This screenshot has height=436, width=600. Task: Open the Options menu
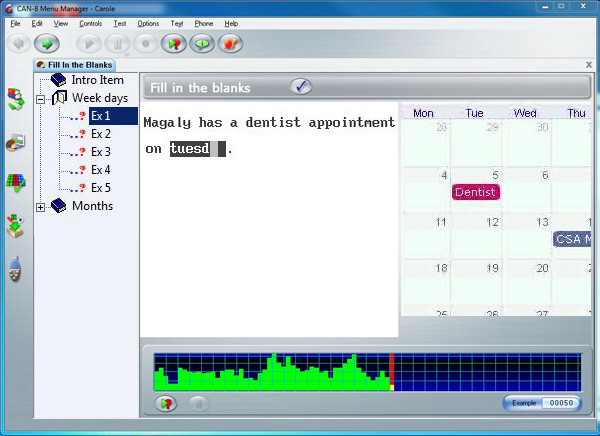148,23
